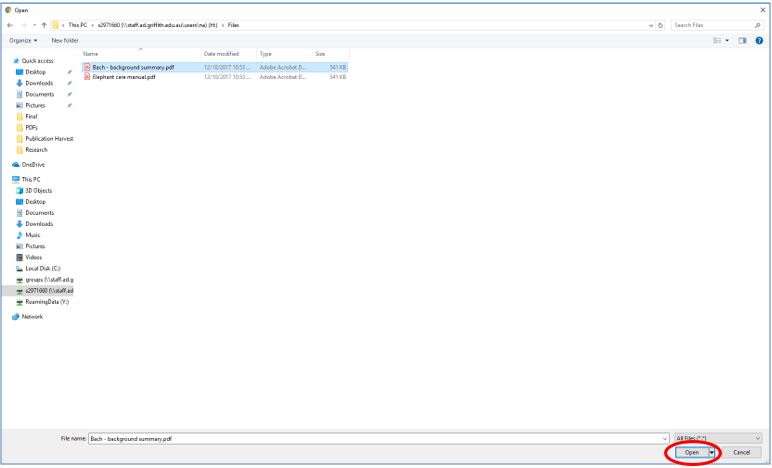Viewport: 772px width, 468px height.
Task: Sort files by Date modified column
Action: point(221,53)
